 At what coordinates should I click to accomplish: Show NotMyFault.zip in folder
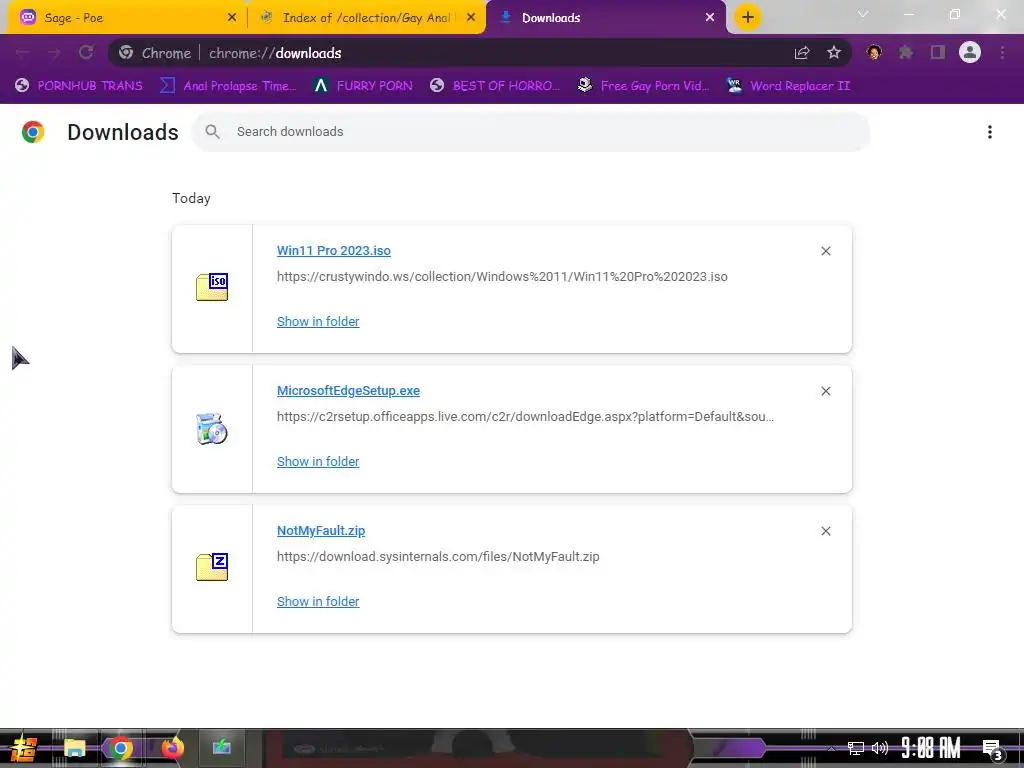[x=318, y=601]
